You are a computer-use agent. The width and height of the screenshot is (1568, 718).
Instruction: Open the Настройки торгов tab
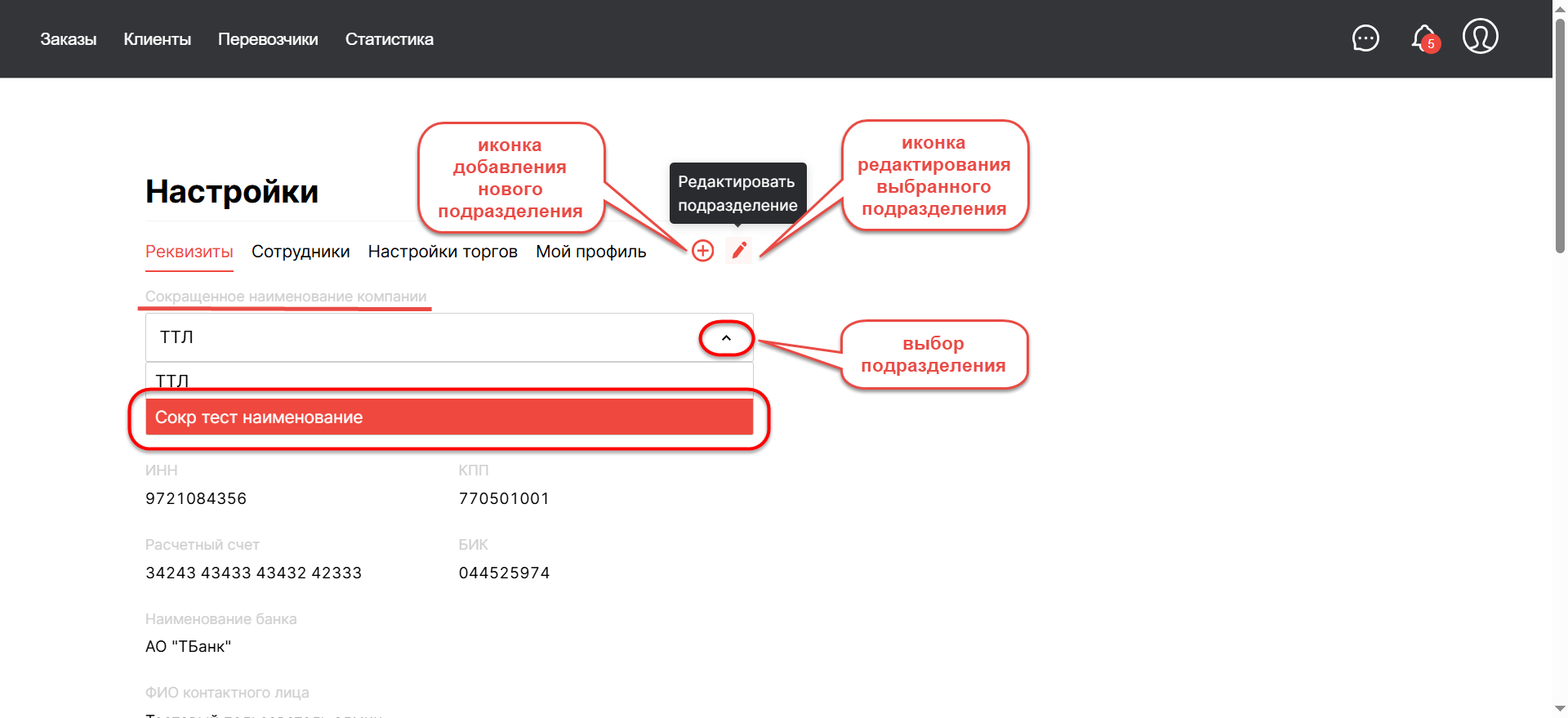[x=443, y=252]
